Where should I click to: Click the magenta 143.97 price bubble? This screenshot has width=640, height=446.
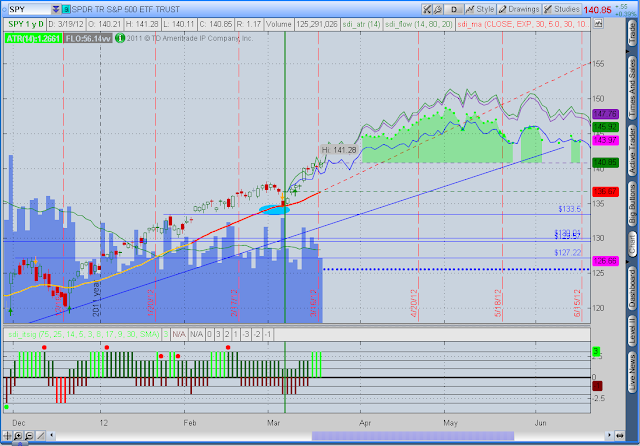click(605, 140)
